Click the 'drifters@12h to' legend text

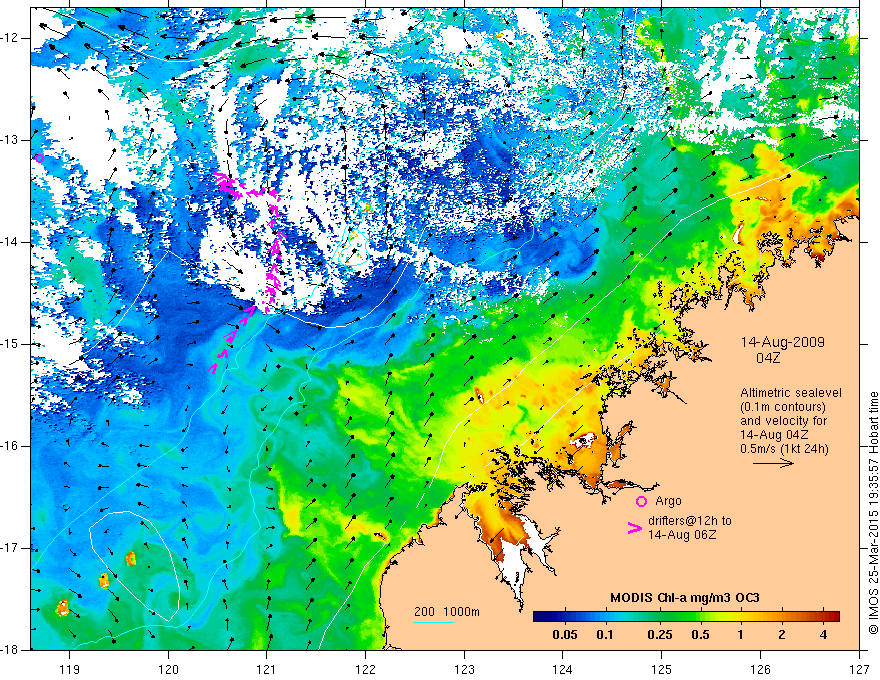[x=690, y=521]
